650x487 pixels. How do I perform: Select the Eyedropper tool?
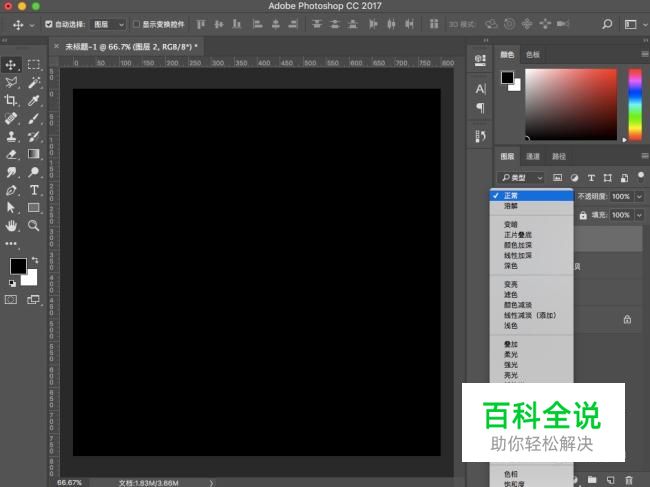point(34,100)
